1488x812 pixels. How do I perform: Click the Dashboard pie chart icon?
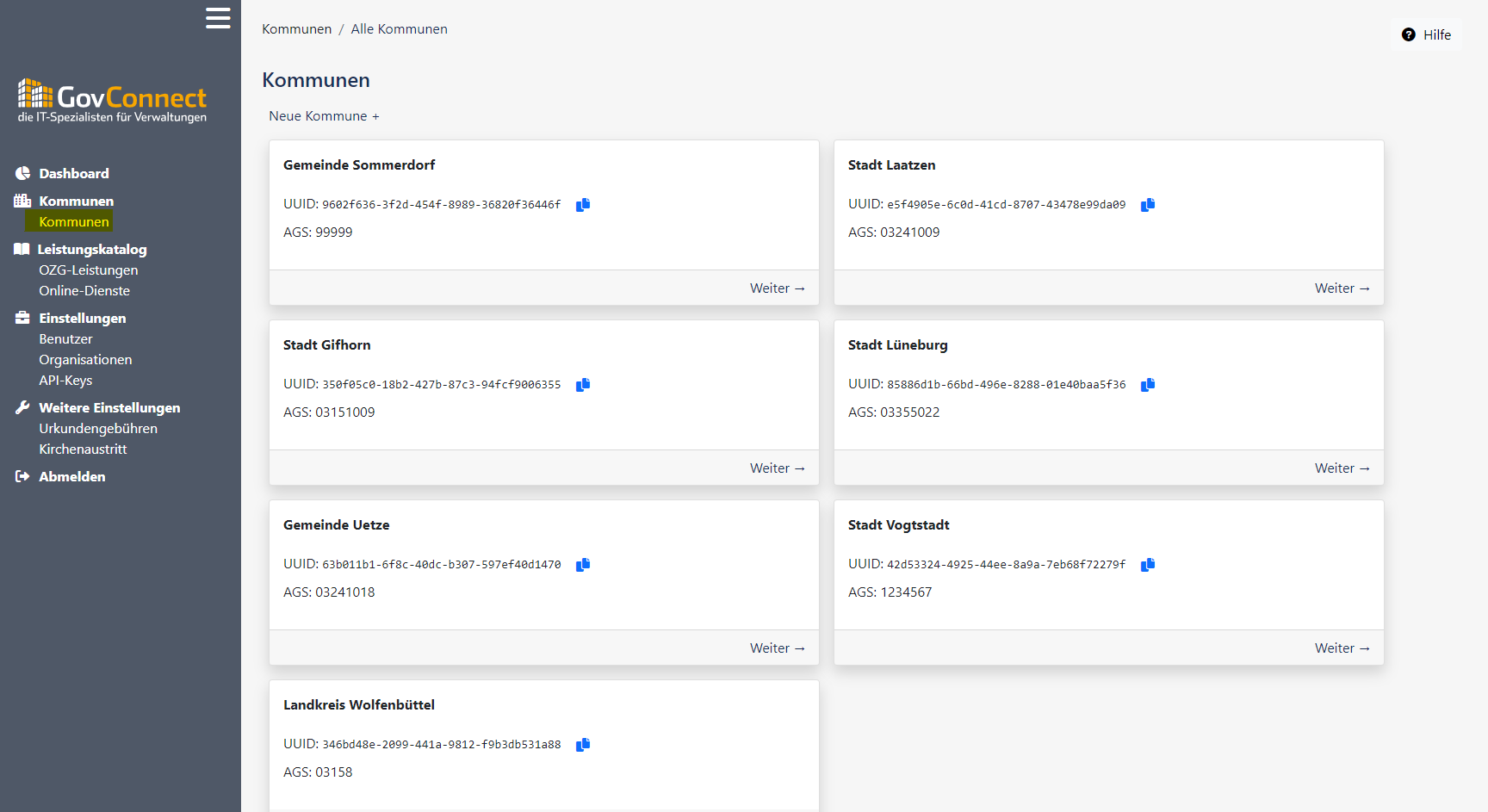[x=22, y=173]
